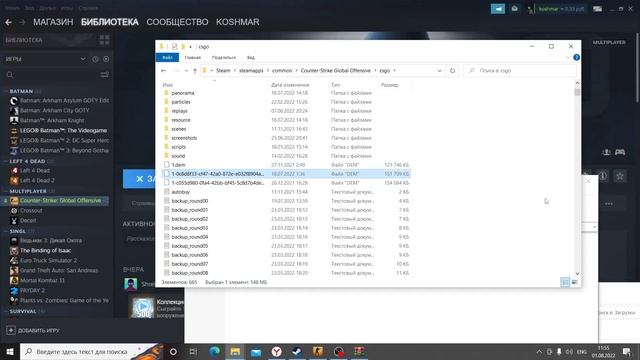Open Task View on taskbar
The image size is (640, 360).
tap(193, 351)
